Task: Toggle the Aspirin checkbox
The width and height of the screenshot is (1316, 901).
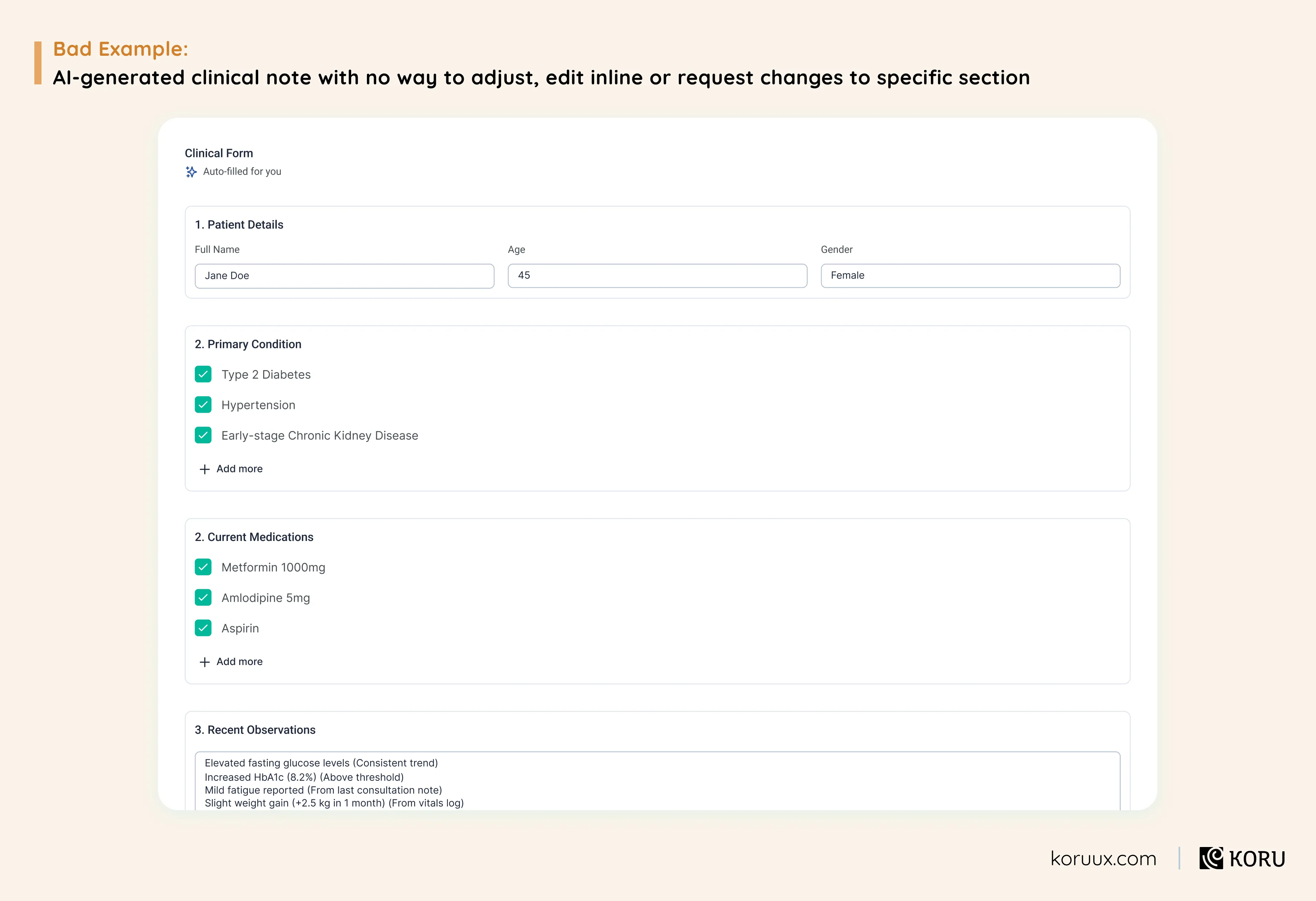Action: click(203, 628)
